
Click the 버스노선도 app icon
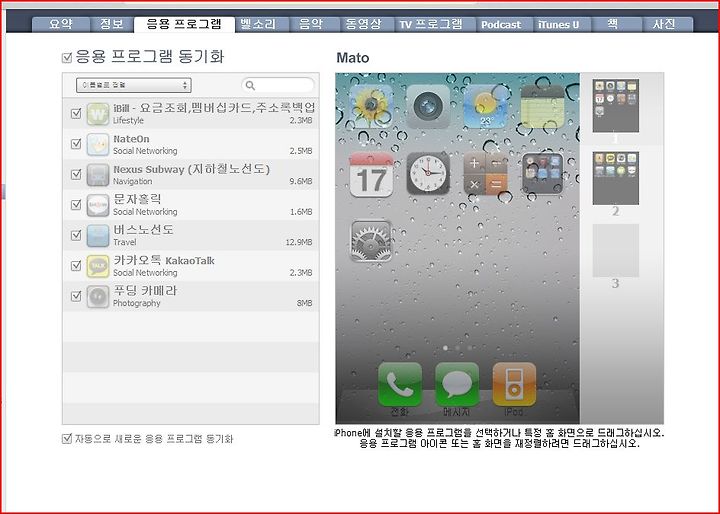[x=98, y=236]
